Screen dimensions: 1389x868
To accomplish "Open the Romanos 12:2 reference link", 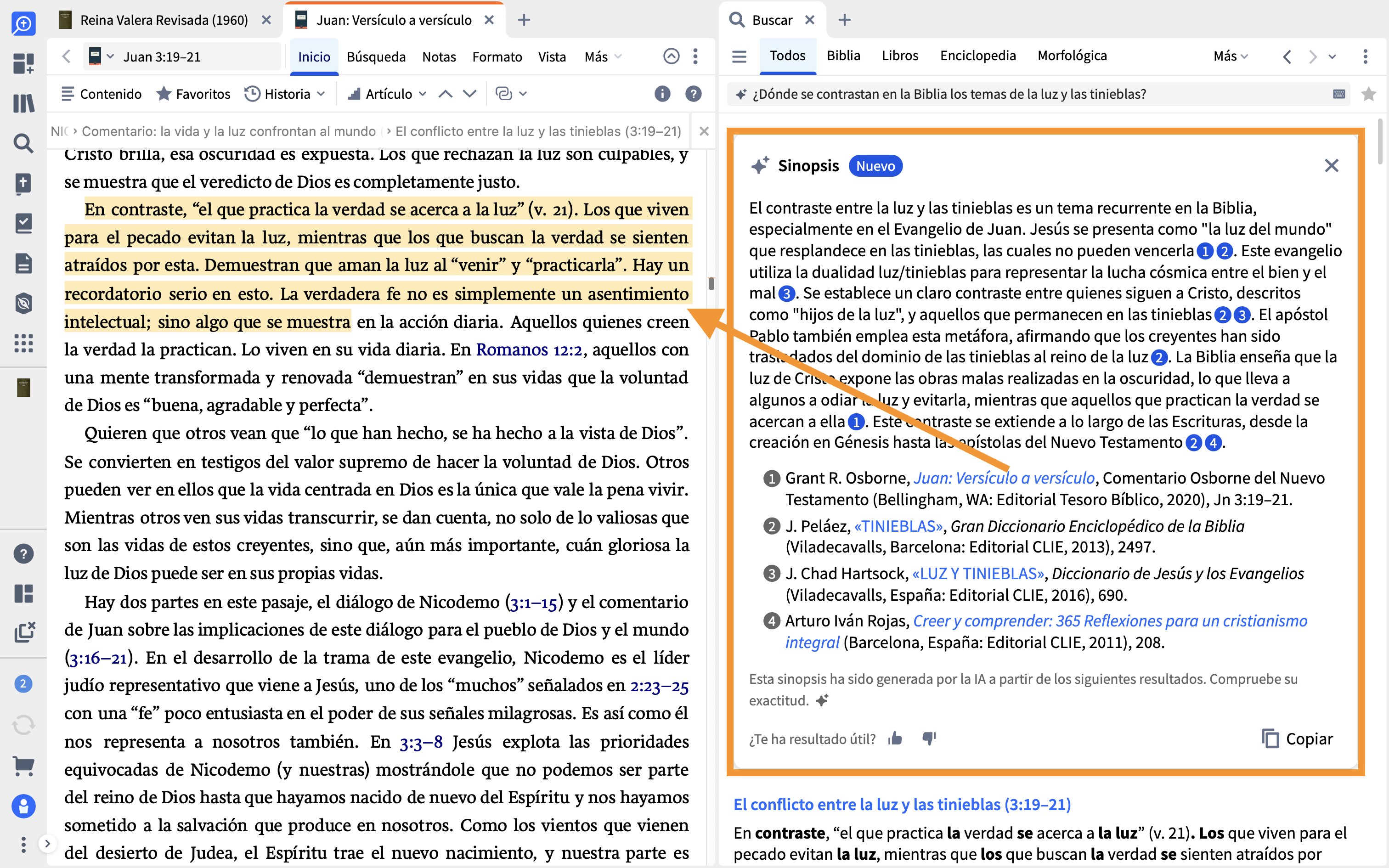I will coord(529,349).
